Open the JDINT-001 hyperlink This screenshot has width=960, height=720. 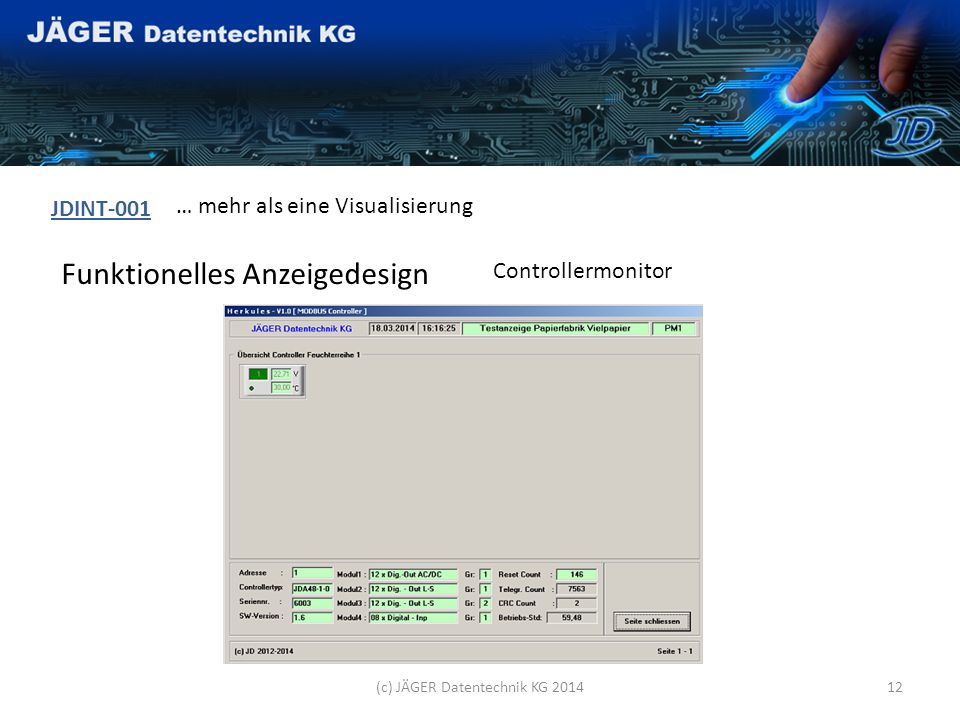point(100,209)
